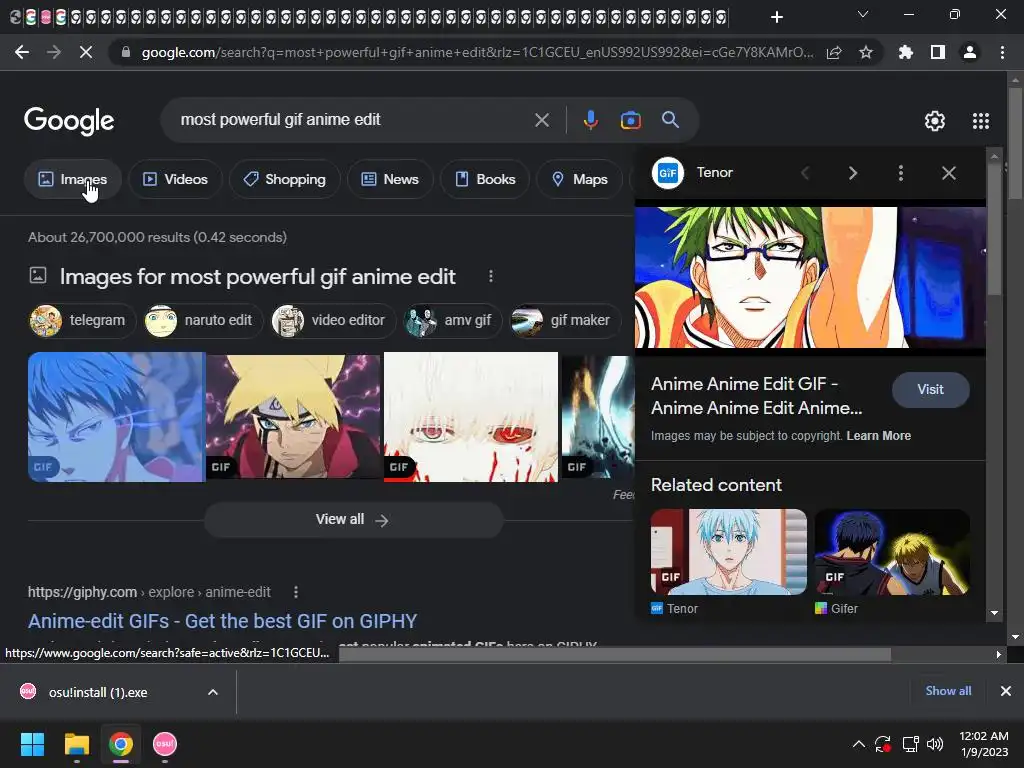Open the Google apps grid
The height and width of the screenshot is (768, 1024).
click(x=981, y=121)
